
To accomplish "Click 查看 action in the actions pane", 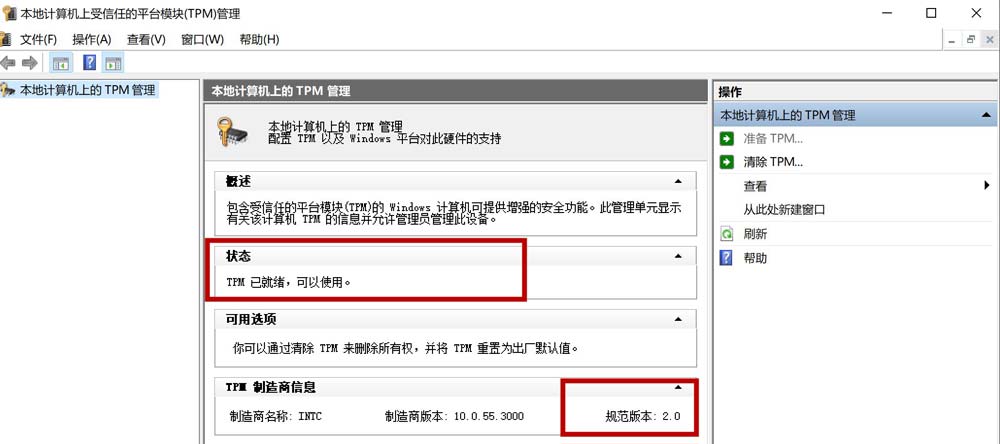I will (755, 186).
